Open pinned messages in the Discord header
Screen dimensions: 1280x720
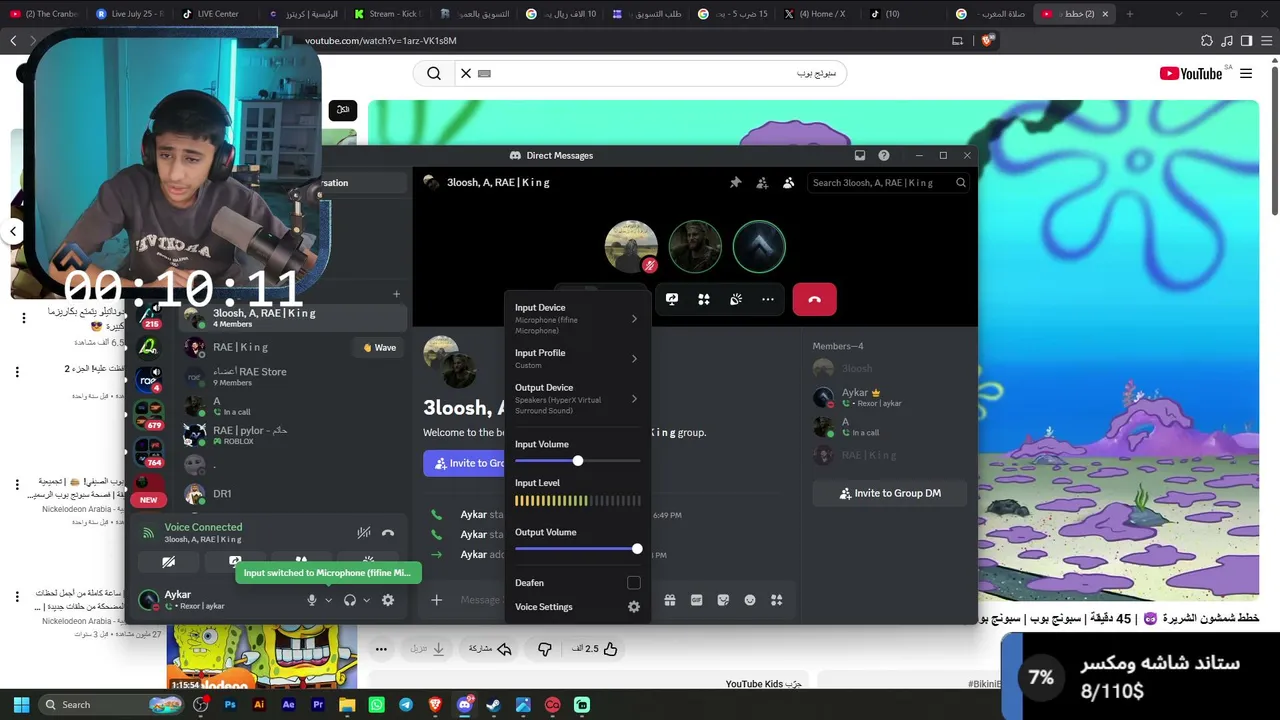pyautogui.click(x=736, y=183)
